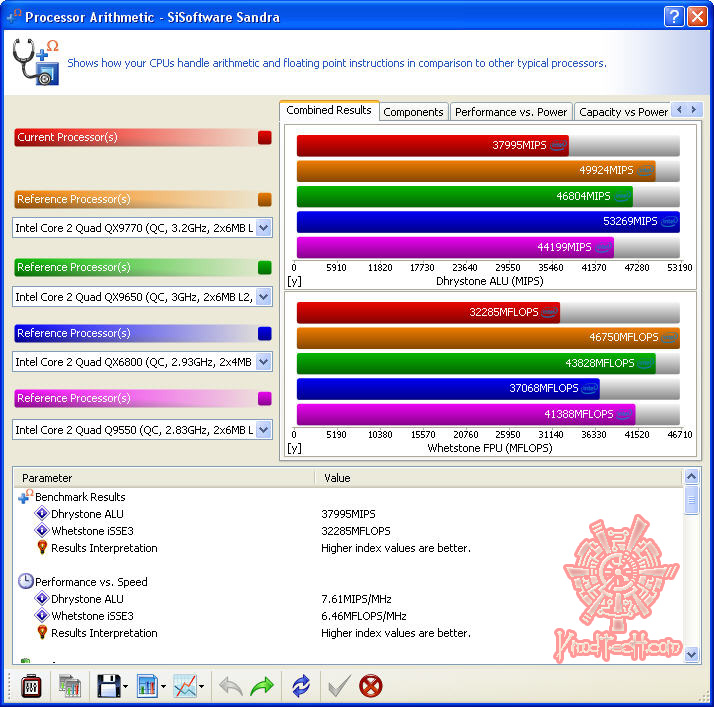
Task: Close the Processor Arithmetic window
Action: pyautogui.click(x=697, y=17)
